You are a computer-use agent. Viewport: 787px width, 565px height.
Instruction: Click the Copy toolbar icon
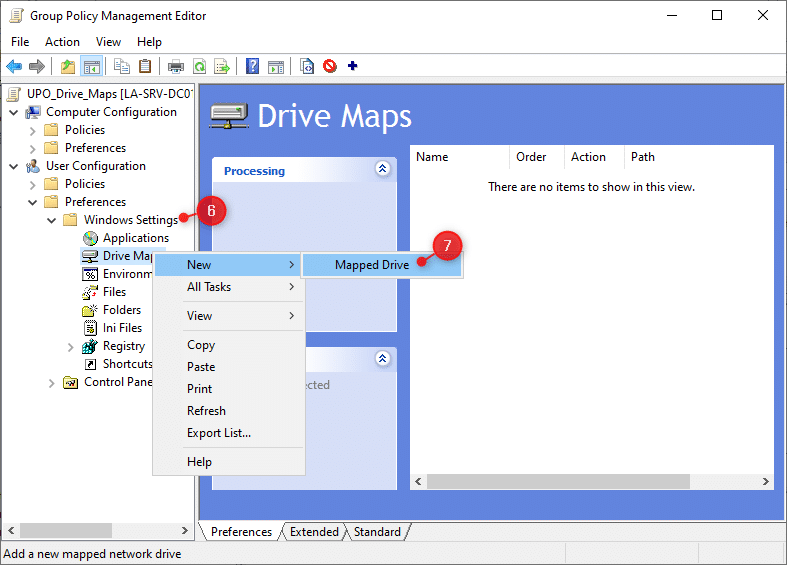(121, 66)
